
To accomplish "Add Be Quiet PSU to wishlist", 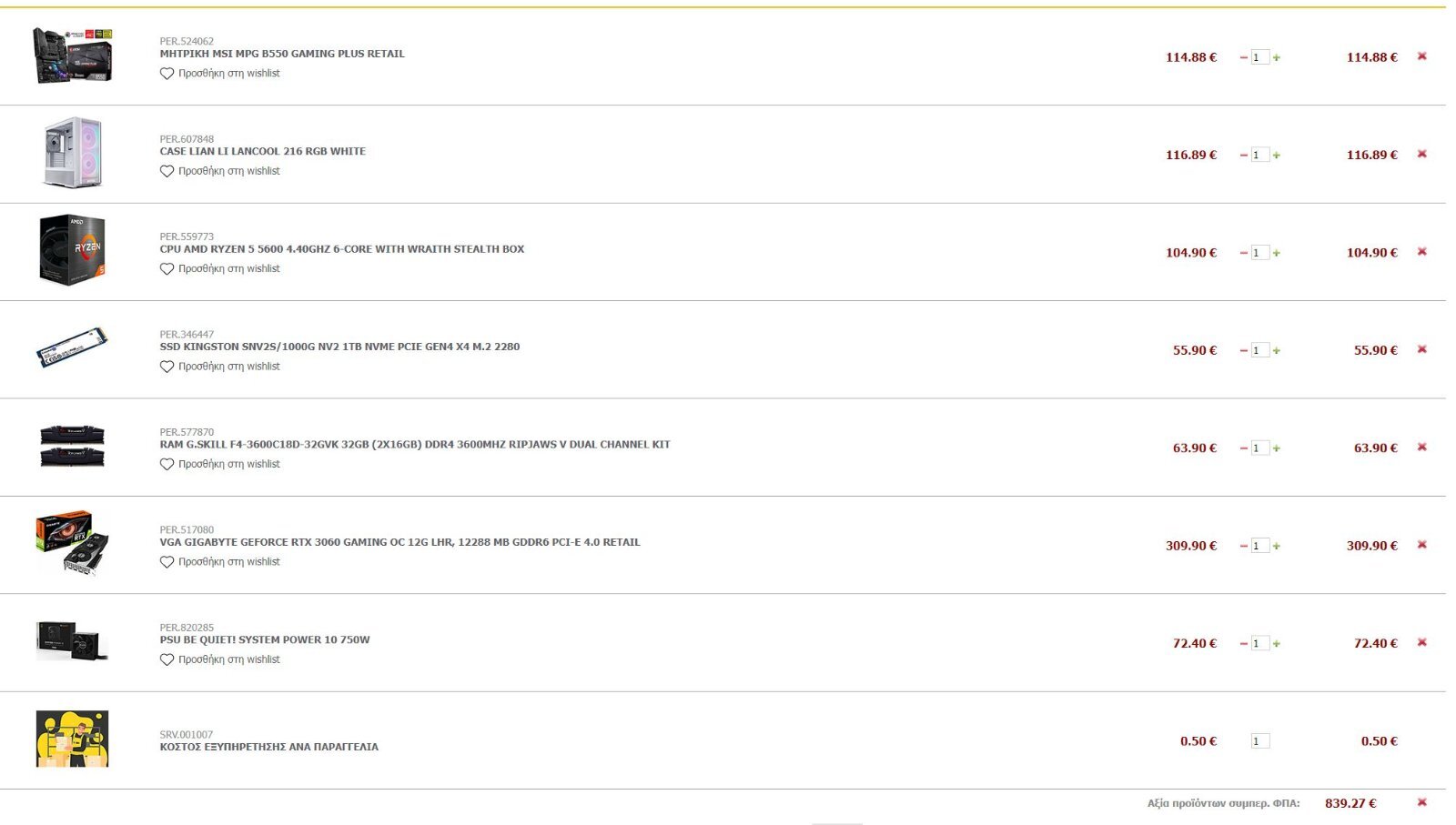I will pos(219,659).
